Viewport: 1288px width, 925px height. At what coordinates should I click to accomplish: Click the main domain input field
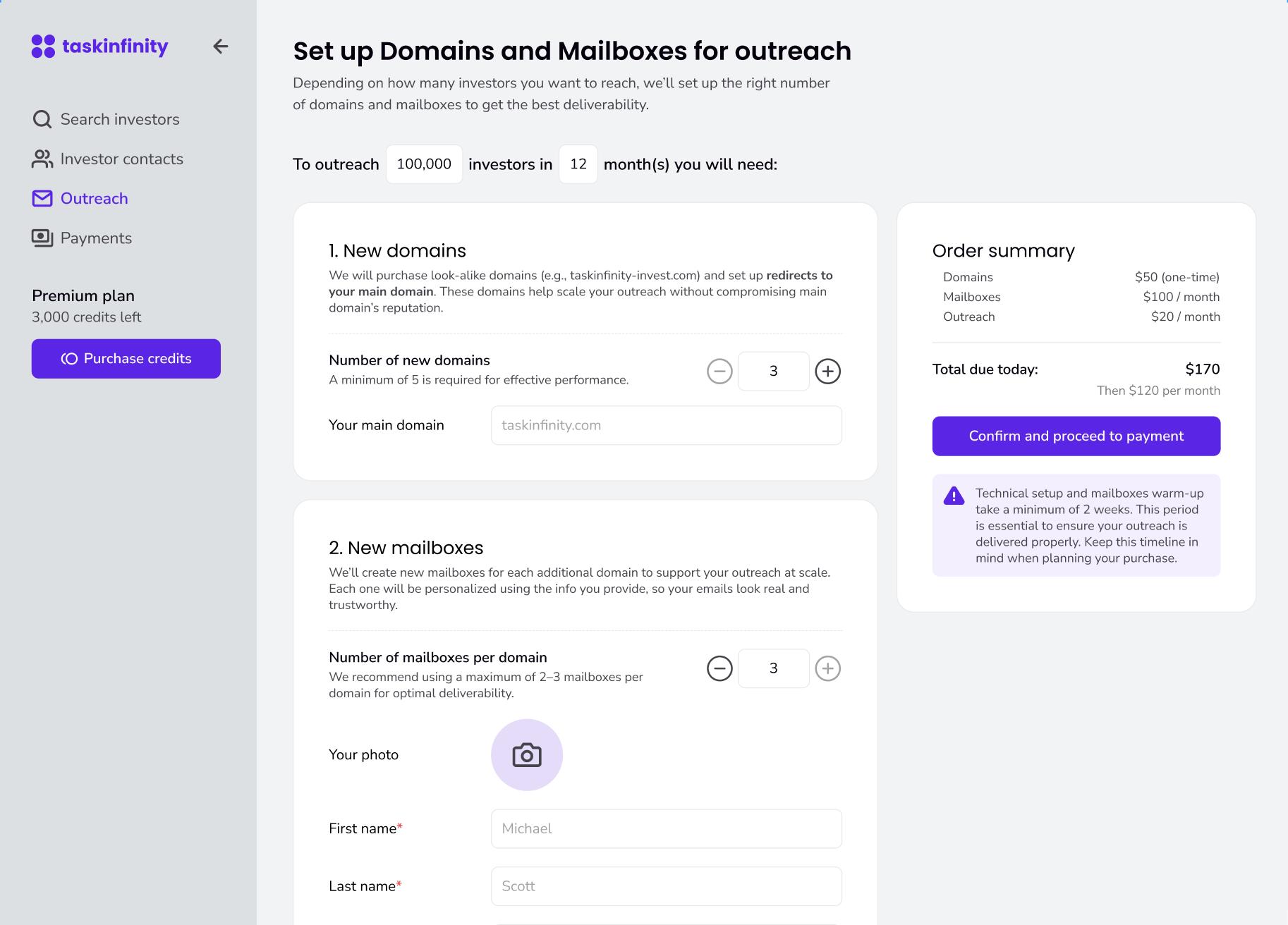[666, 425]
